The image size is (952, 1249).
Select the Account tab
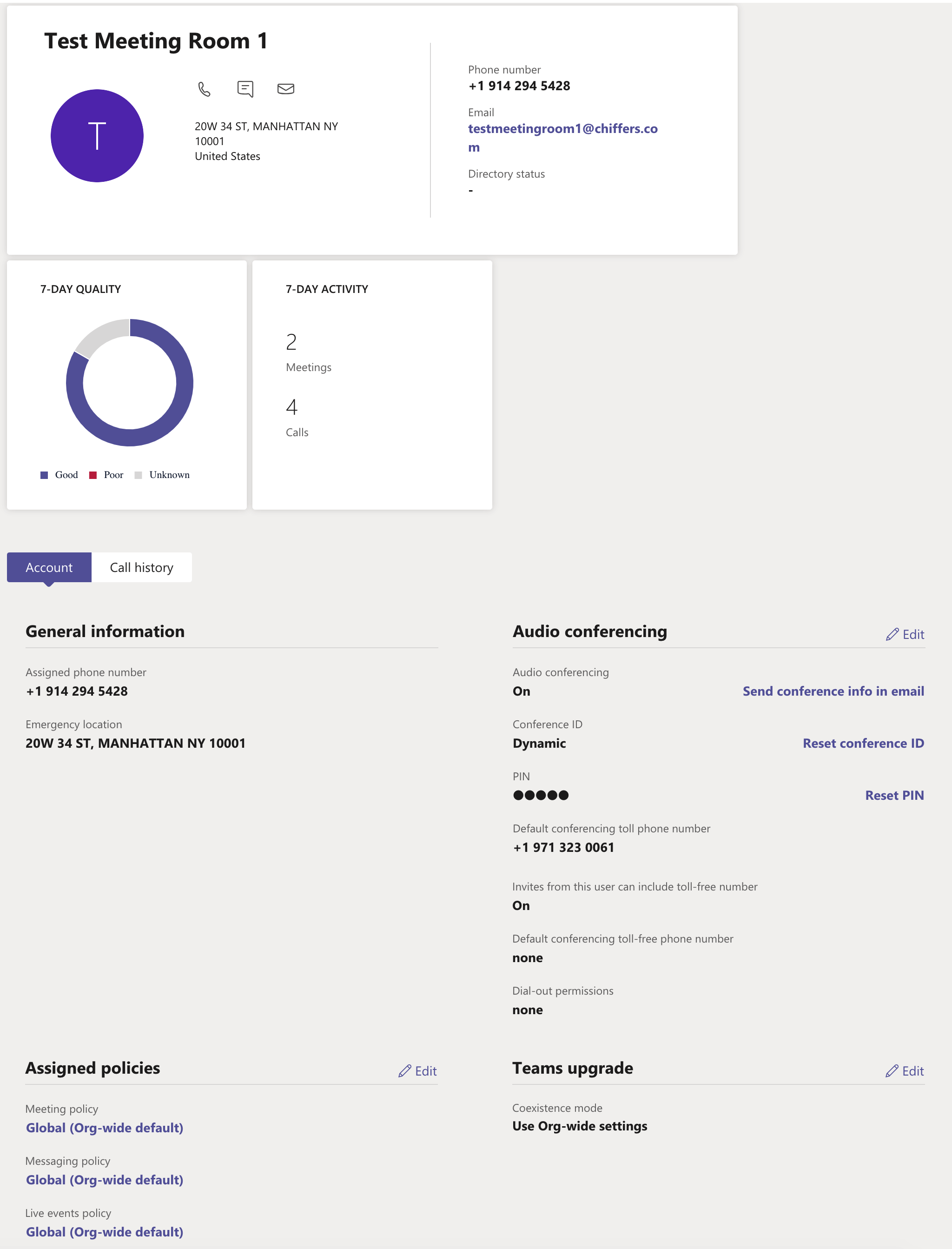pos(49,567)
